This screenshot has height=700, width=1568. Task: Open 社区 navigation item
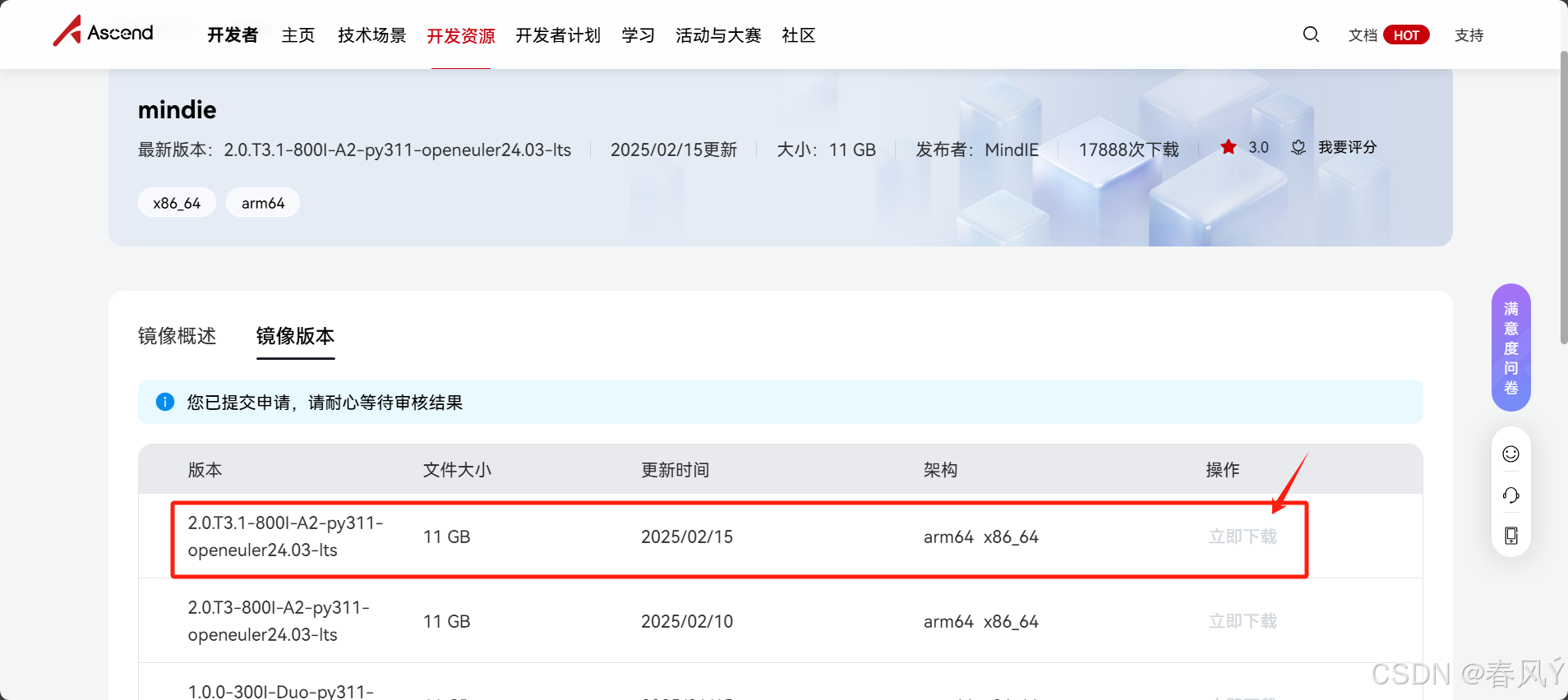[x=799, y=35]
